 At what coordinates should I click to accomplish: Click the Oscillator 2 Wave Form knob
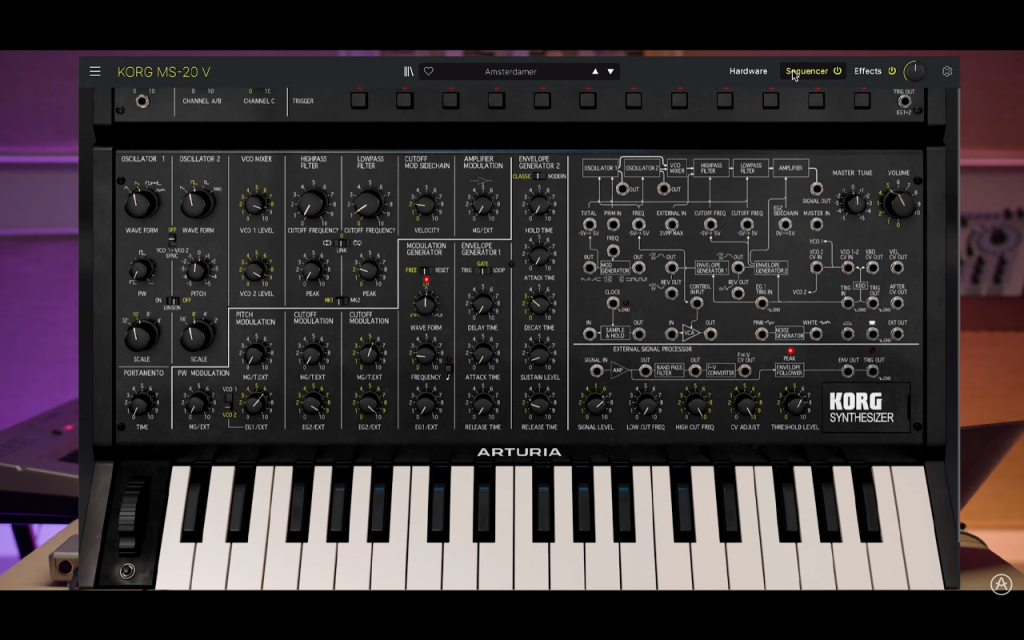pos(197,203)
